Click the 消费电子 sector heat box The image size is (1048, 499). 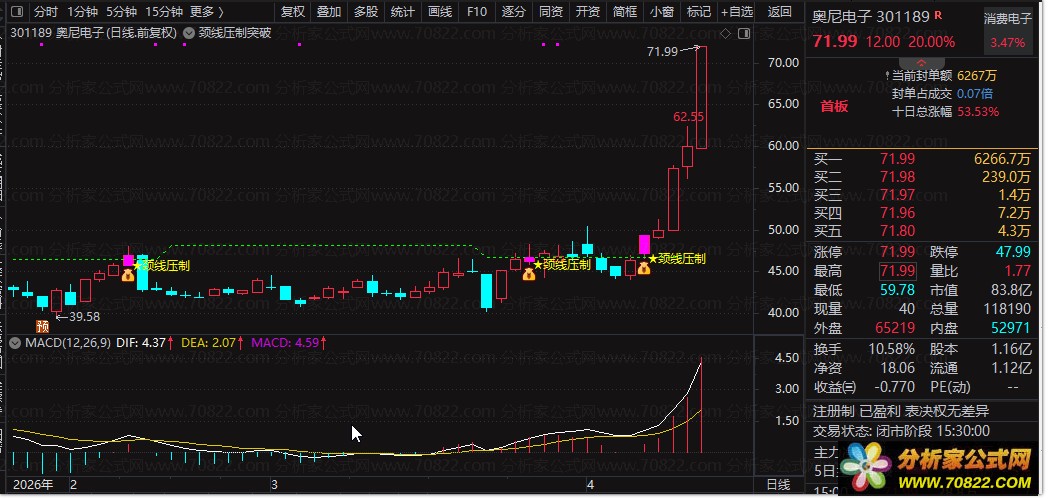tap(1008, 31)
